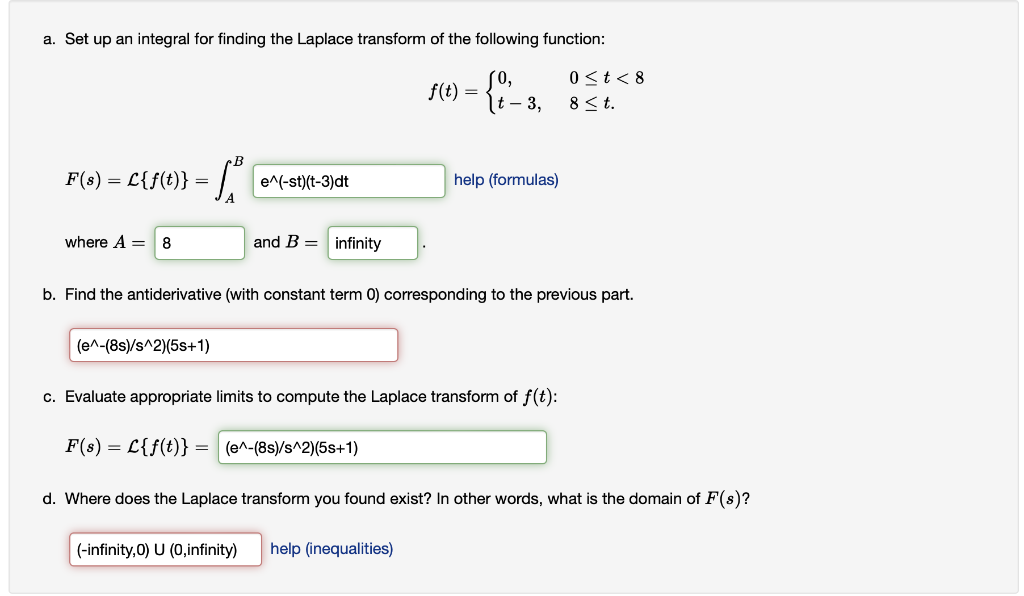This screenshot has height=596, width=1024.
Task: Select the red-bordered antiderivative answer box
Action: (233, 344)
